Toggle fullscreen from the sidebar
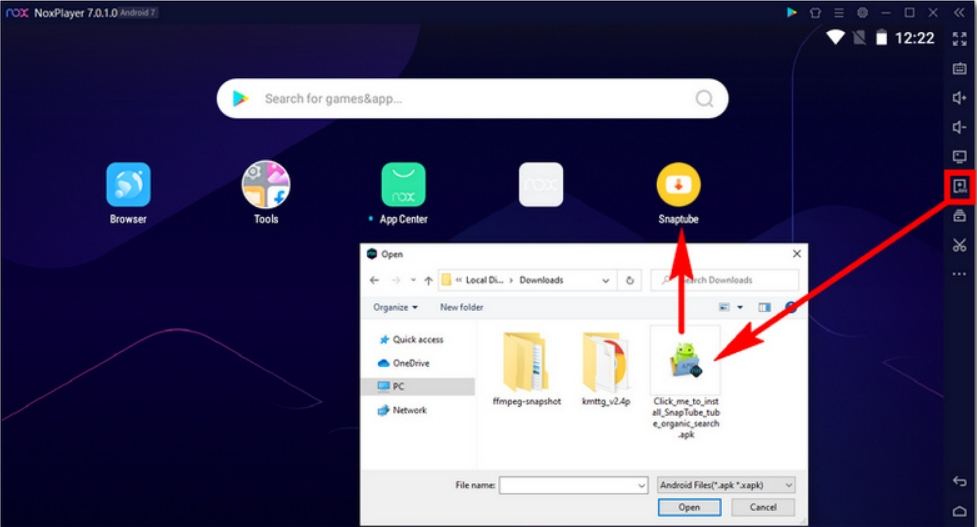 click(x=960, y=39)
